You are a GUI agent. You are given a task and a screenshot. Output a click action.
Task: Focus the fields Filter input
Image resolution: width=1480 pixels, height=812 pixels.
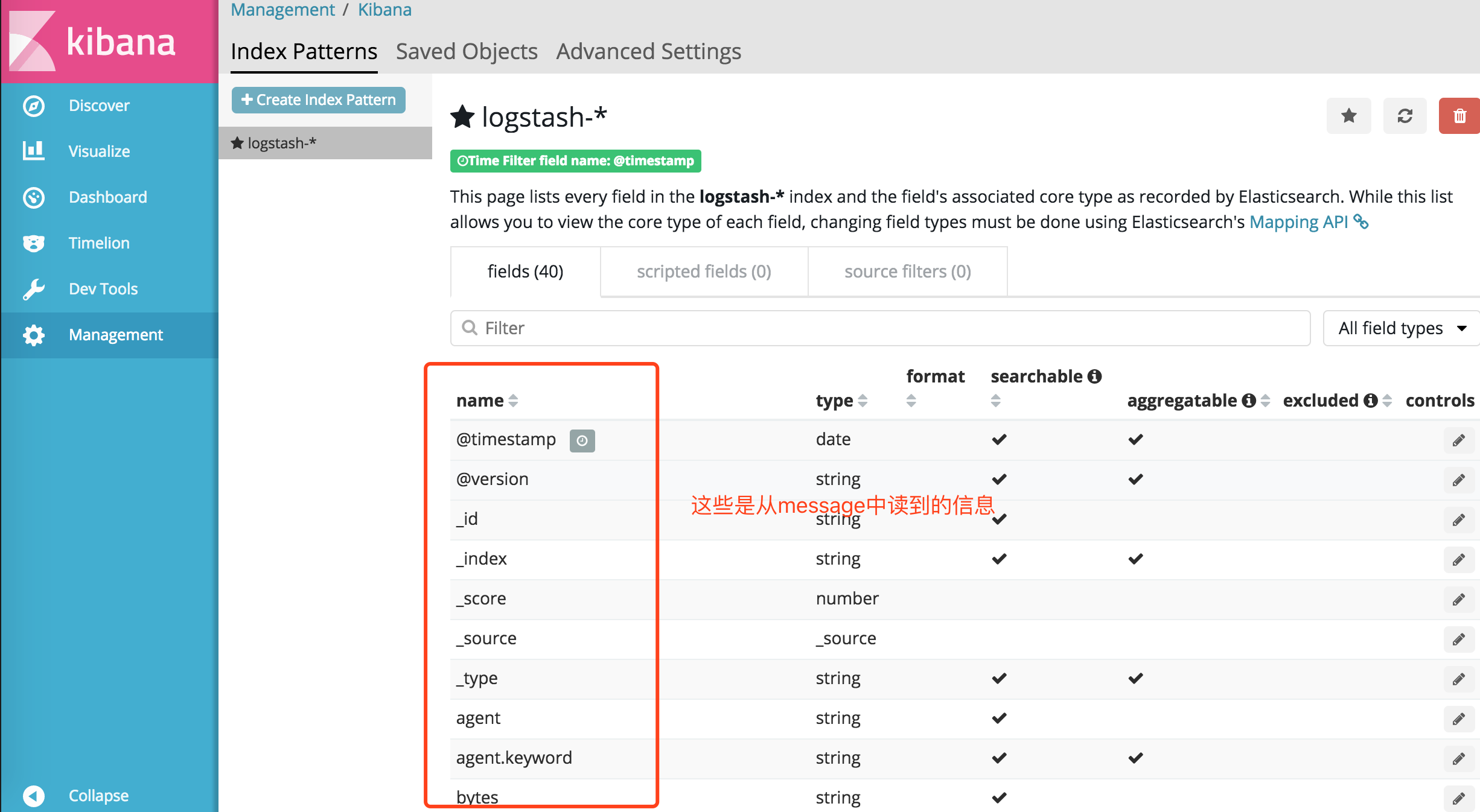pos(881,328)
